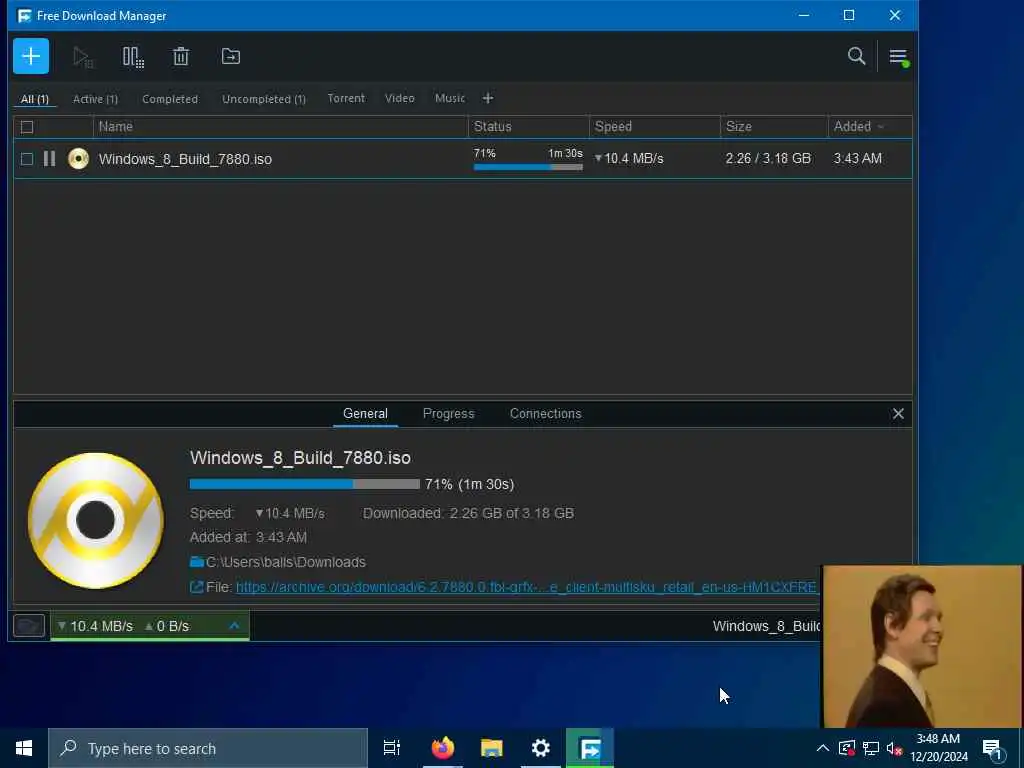Click the blue Add download plus button

pos(31,56)
